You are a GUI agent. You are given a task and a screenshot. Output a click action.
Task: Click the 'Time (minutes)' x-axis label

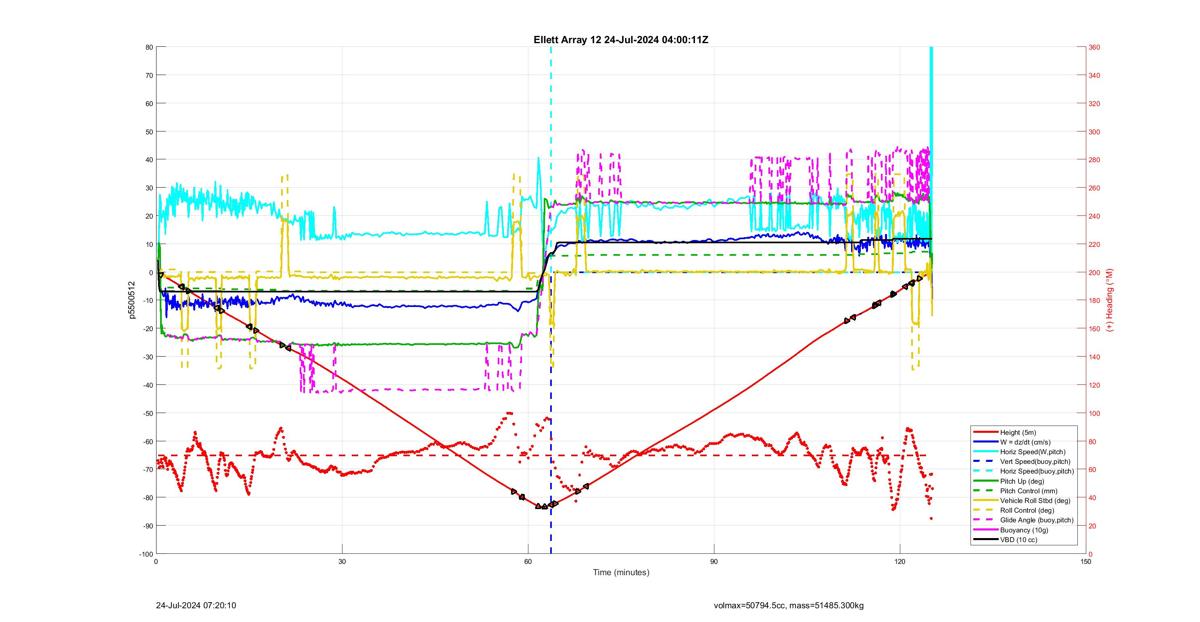point(621,572)
